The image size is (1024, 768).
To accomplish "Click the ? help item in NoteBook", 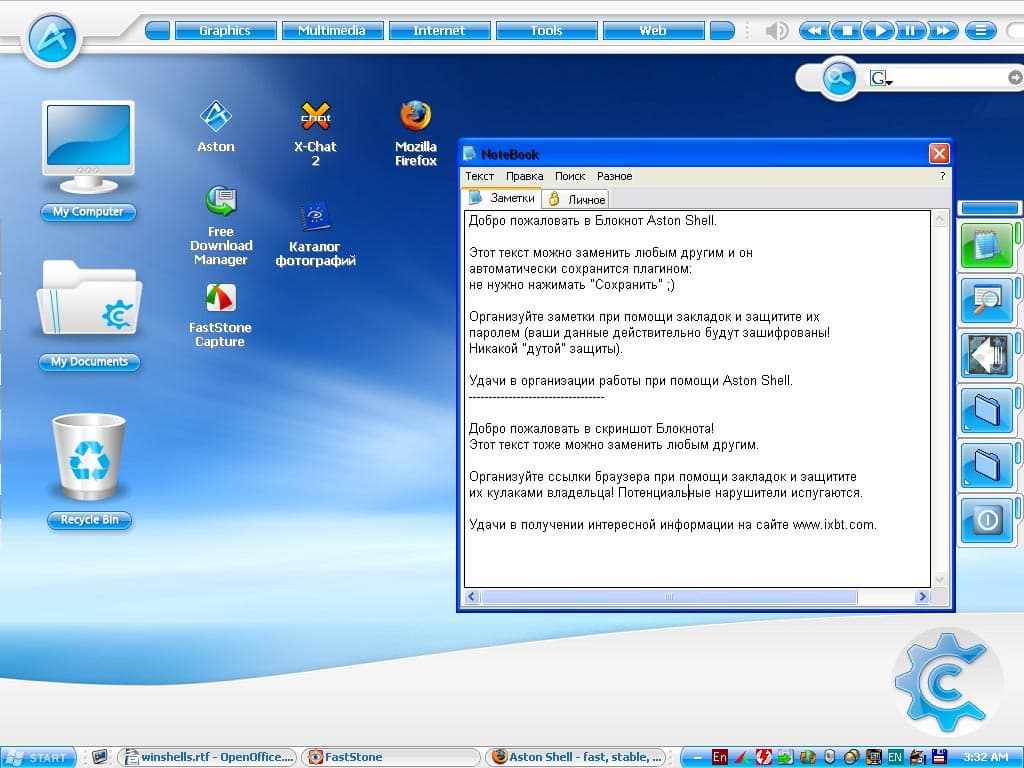I will click(942, 176).
